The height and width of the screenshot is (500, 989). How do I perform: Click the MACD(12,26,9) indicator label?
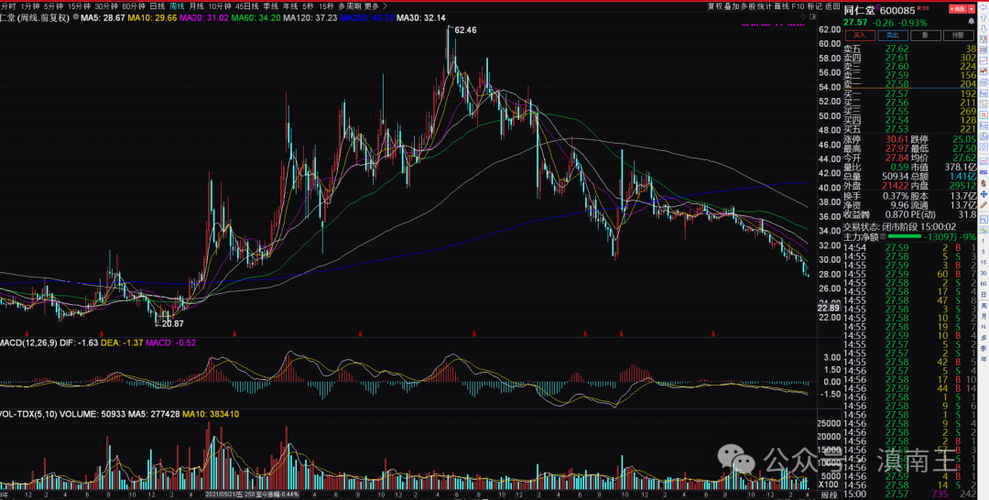30,342
